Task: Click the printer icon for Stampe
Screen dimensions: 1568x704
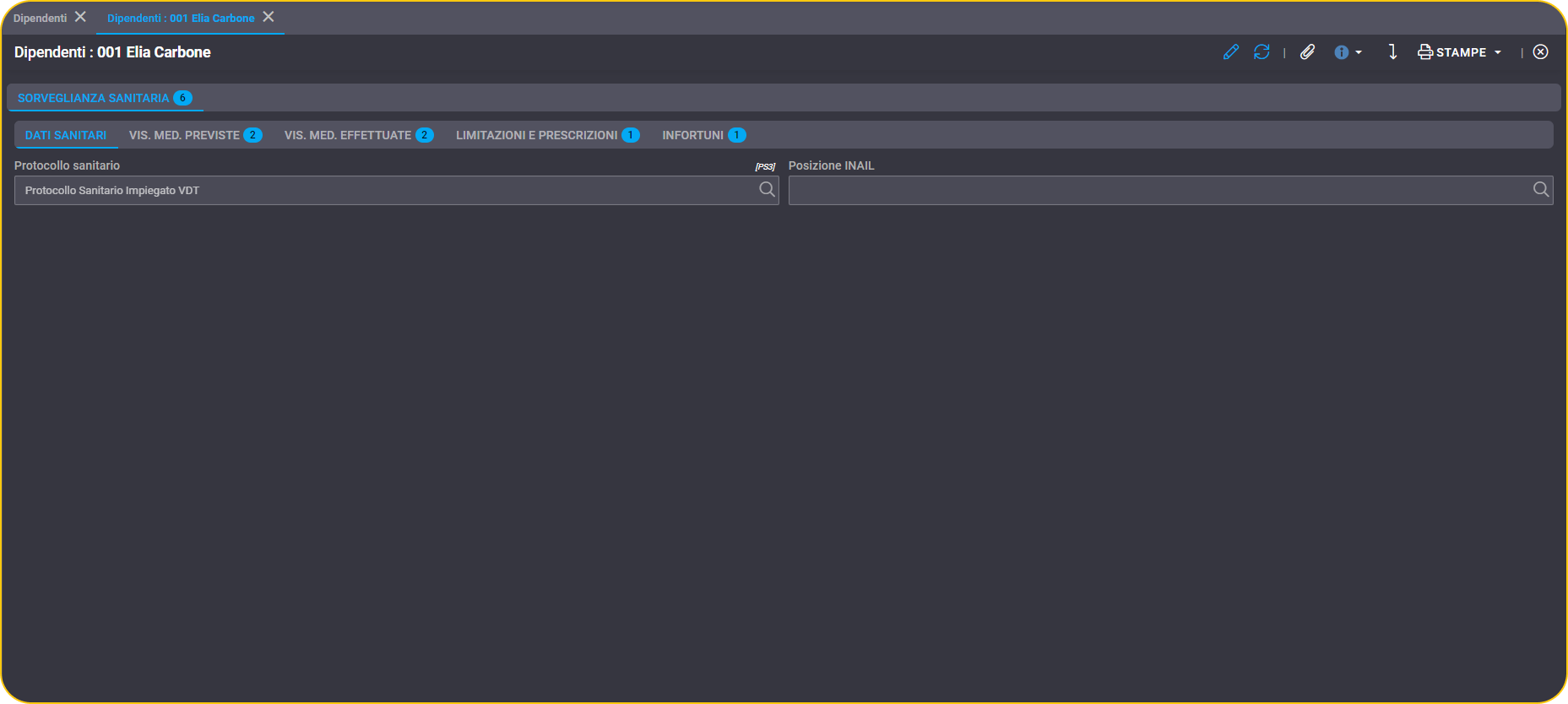Action: (1424, 52)
